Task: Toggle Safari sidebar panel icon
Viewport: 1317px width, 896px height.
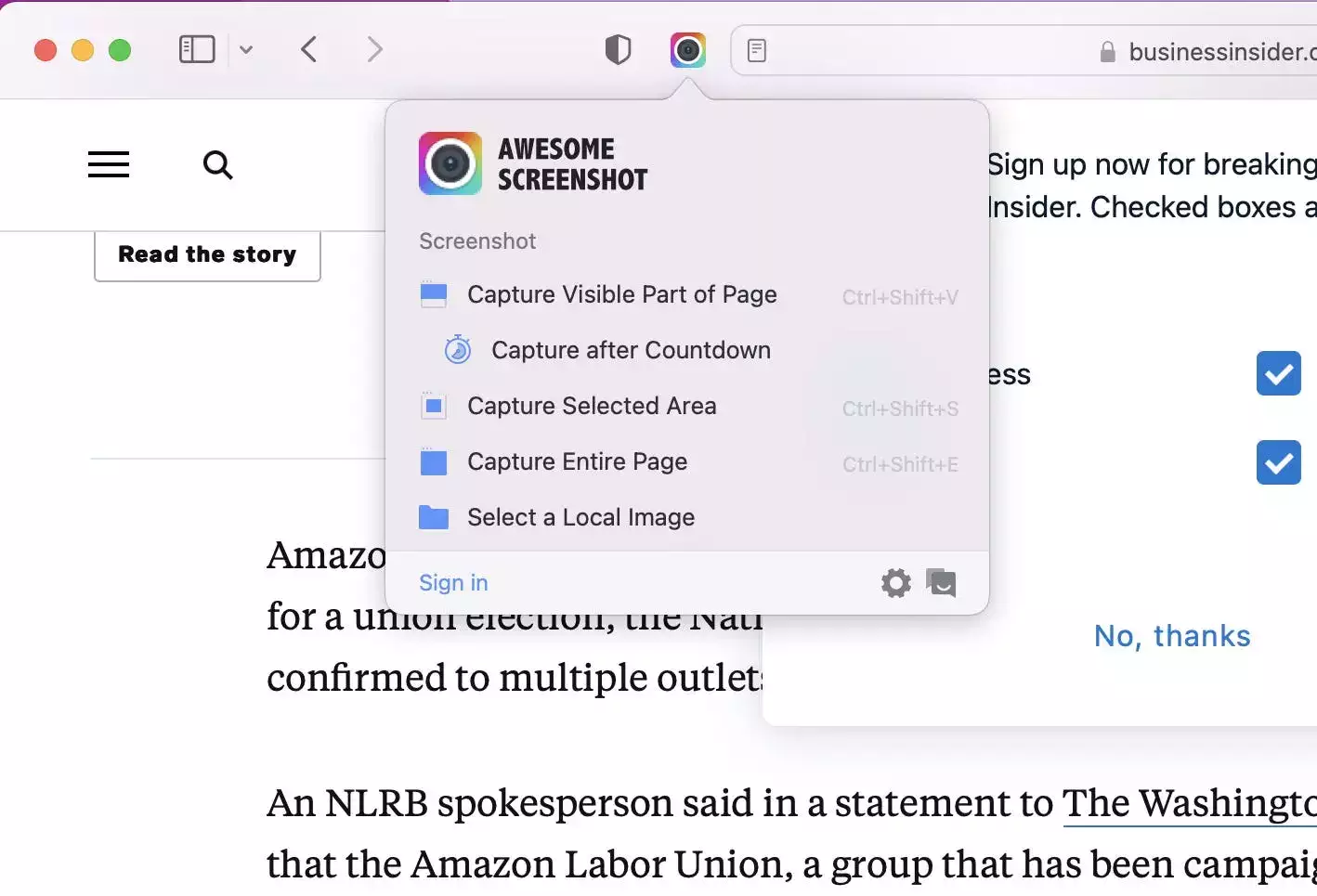Action: 197,50
